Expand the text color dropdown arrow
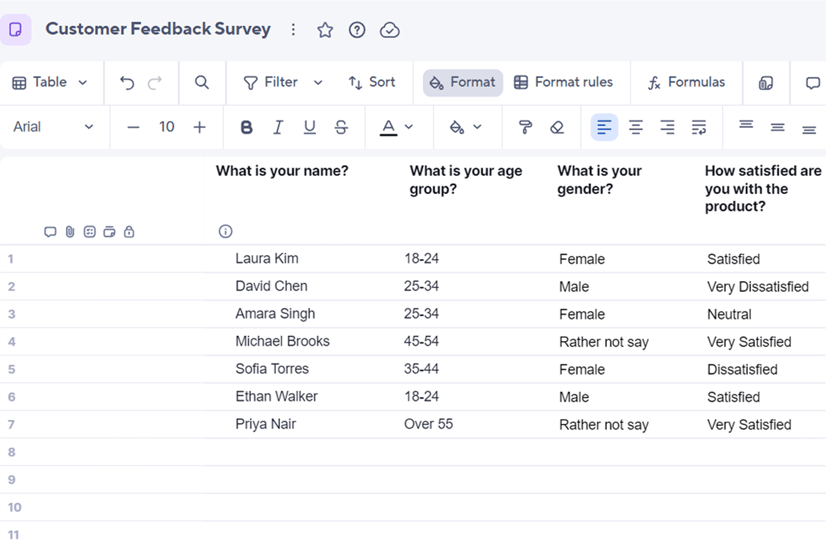The width and height of the screenshot is (826, 540). pyautogui.click(x=409, y=127)
